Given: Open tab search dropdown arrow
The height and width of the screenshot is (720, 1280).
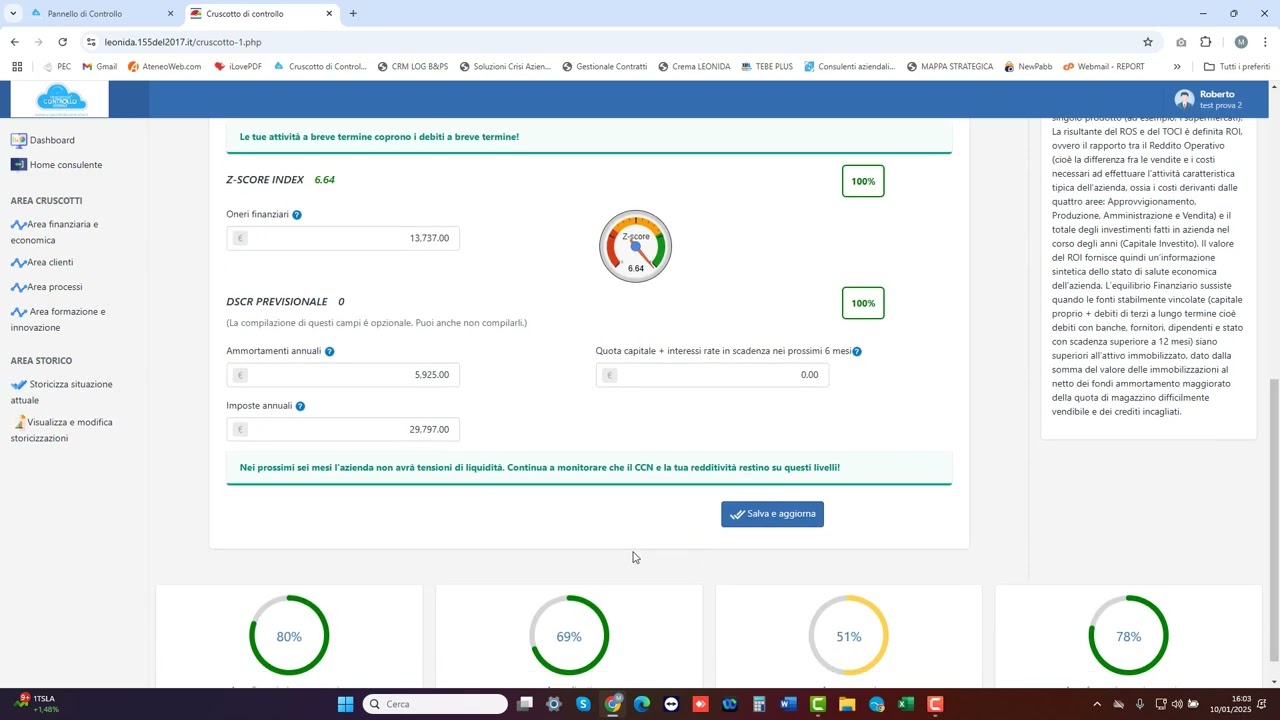Looking at the screenshot, I should (13, 14).
